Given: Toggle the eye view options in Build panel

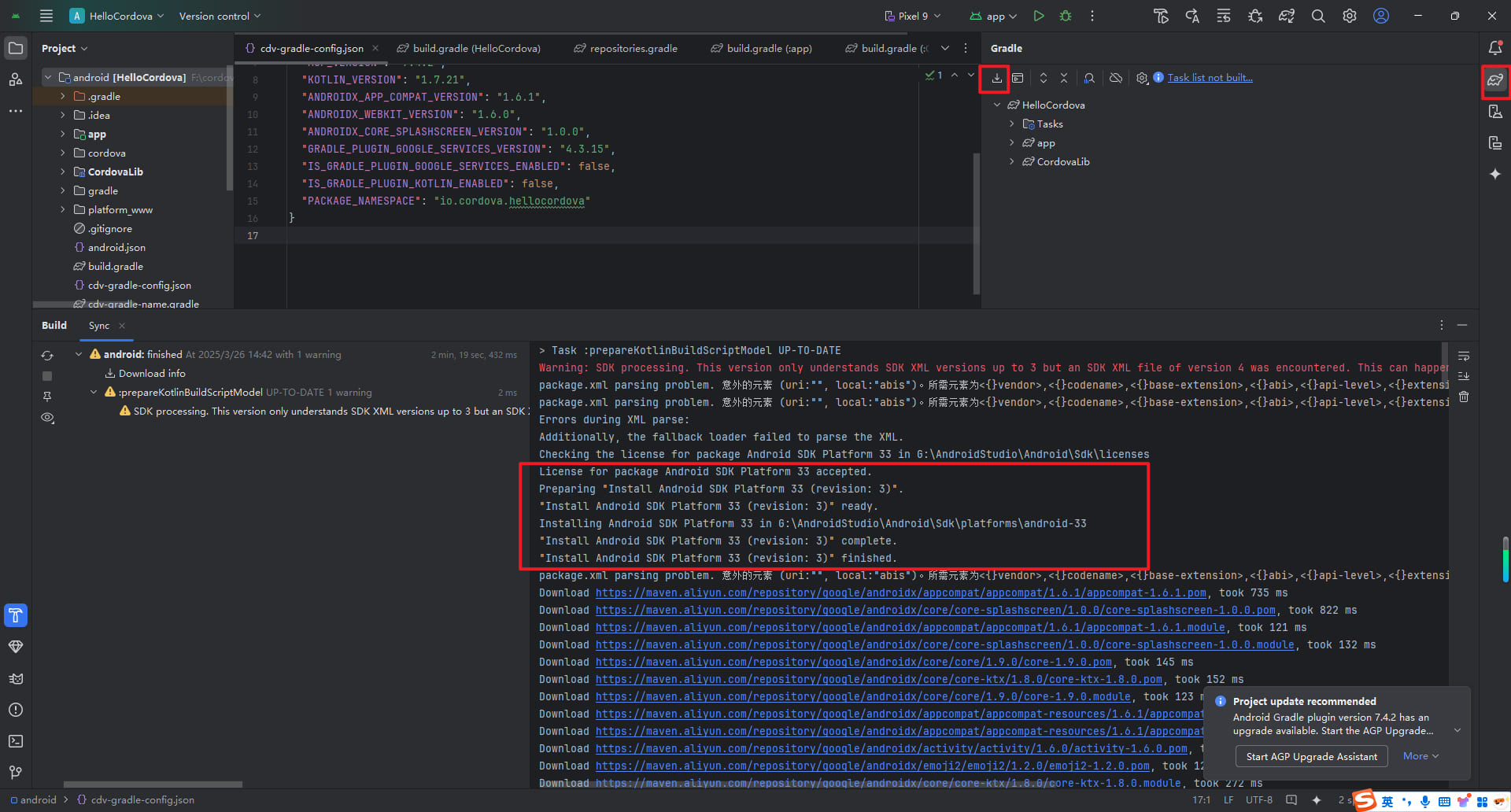Looking at the screenshot, I should tap(47, 418).
